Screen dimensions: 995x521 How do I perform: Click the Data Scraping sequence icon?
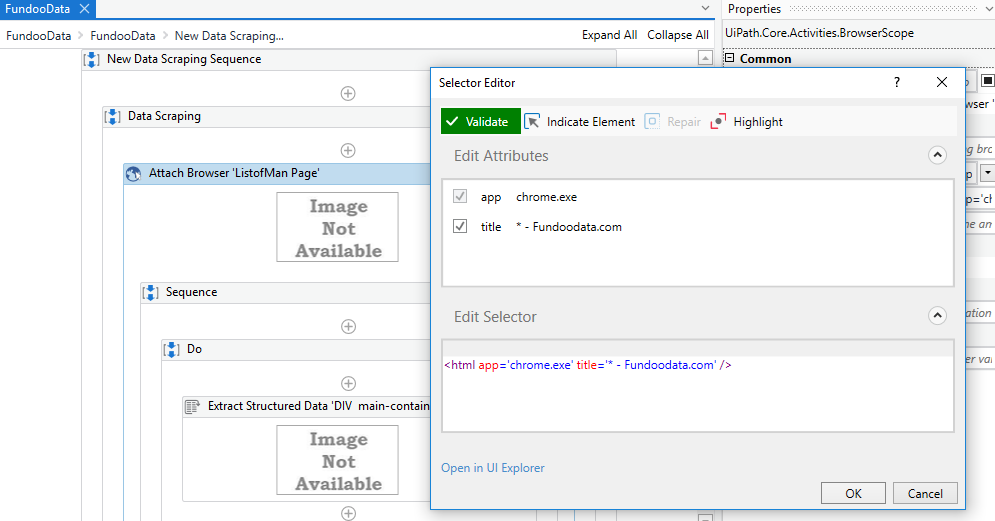(112, 116)
